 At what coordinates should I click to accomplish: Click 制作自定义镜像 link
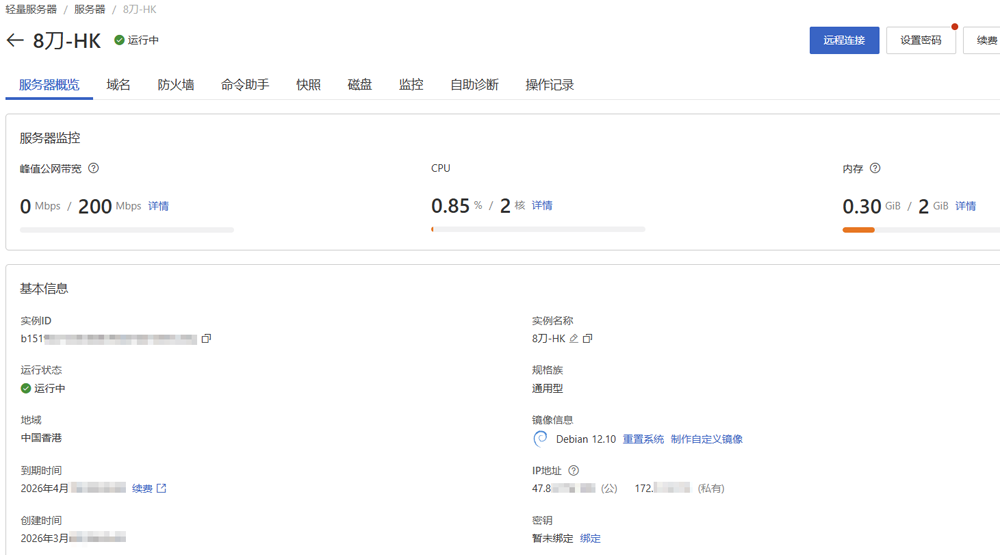[706, 439]
